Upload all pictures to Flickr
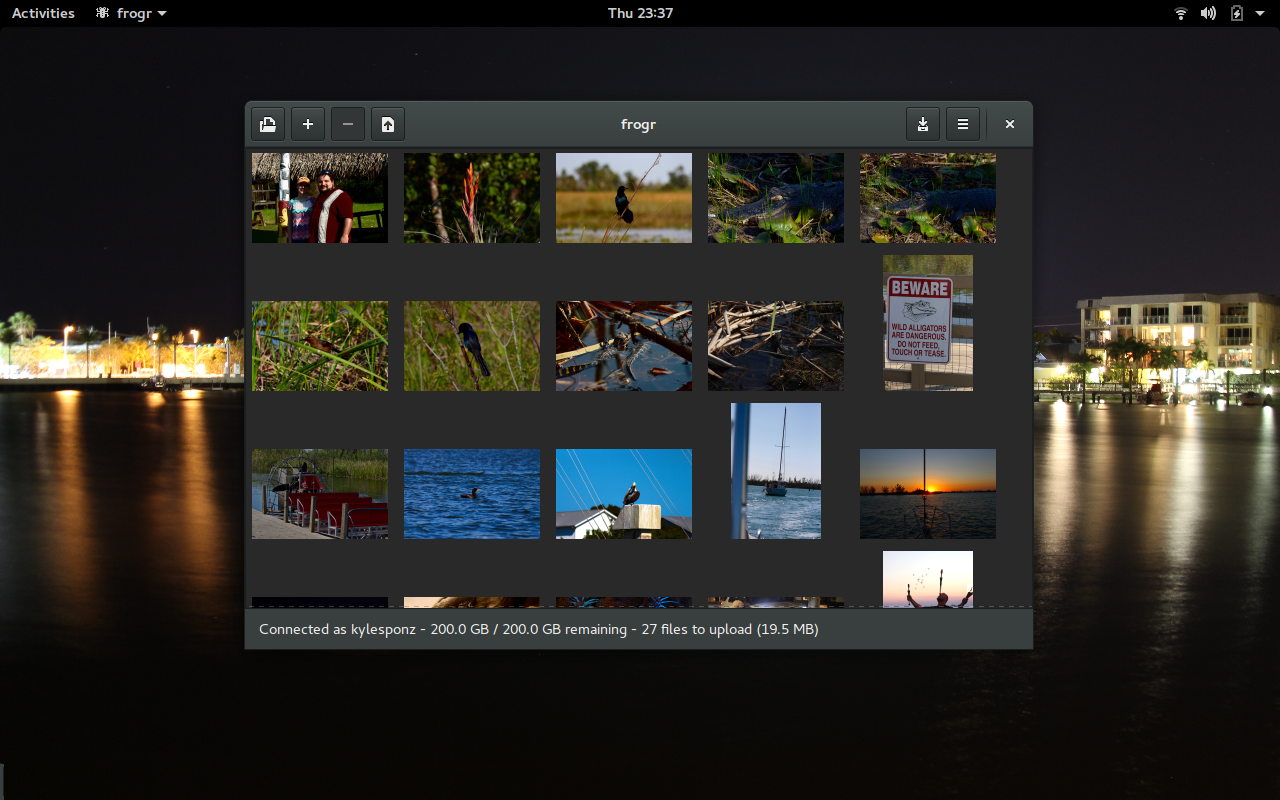This screenshot has width=1280, height=800. click(x=387, y=124)
